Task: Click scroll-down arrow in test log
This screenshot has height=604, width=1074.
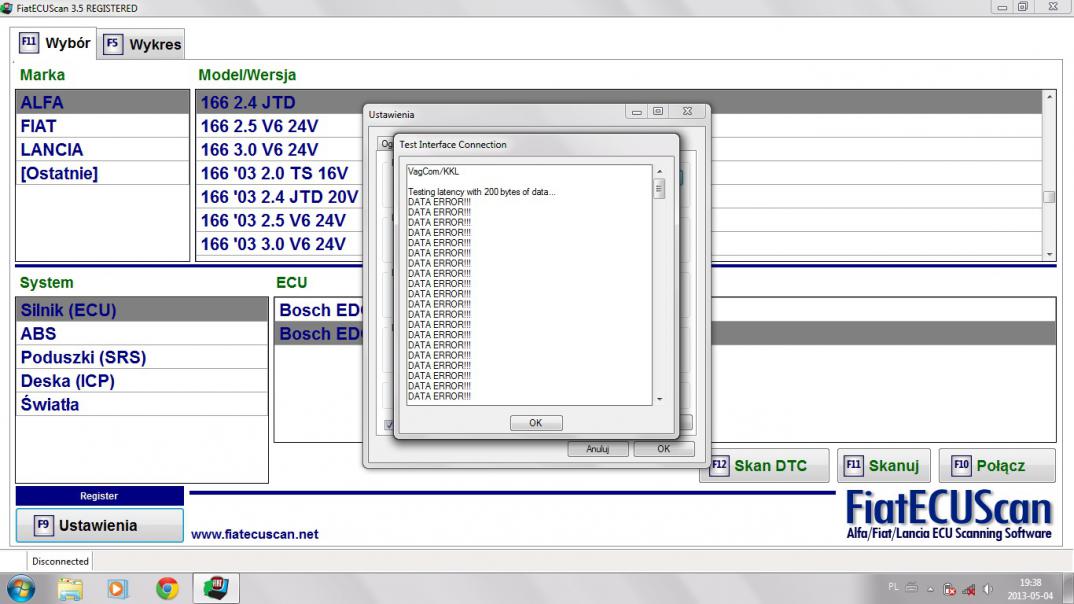Action: [660, 399]
